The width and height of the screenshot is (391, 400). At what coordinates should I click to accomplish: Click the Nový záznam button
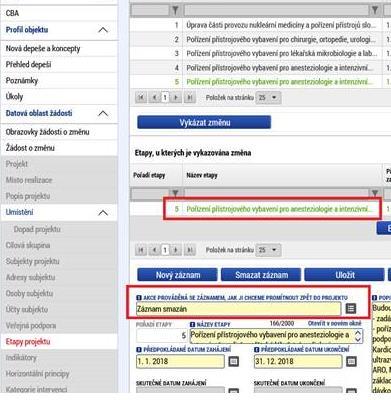(177, 275)
